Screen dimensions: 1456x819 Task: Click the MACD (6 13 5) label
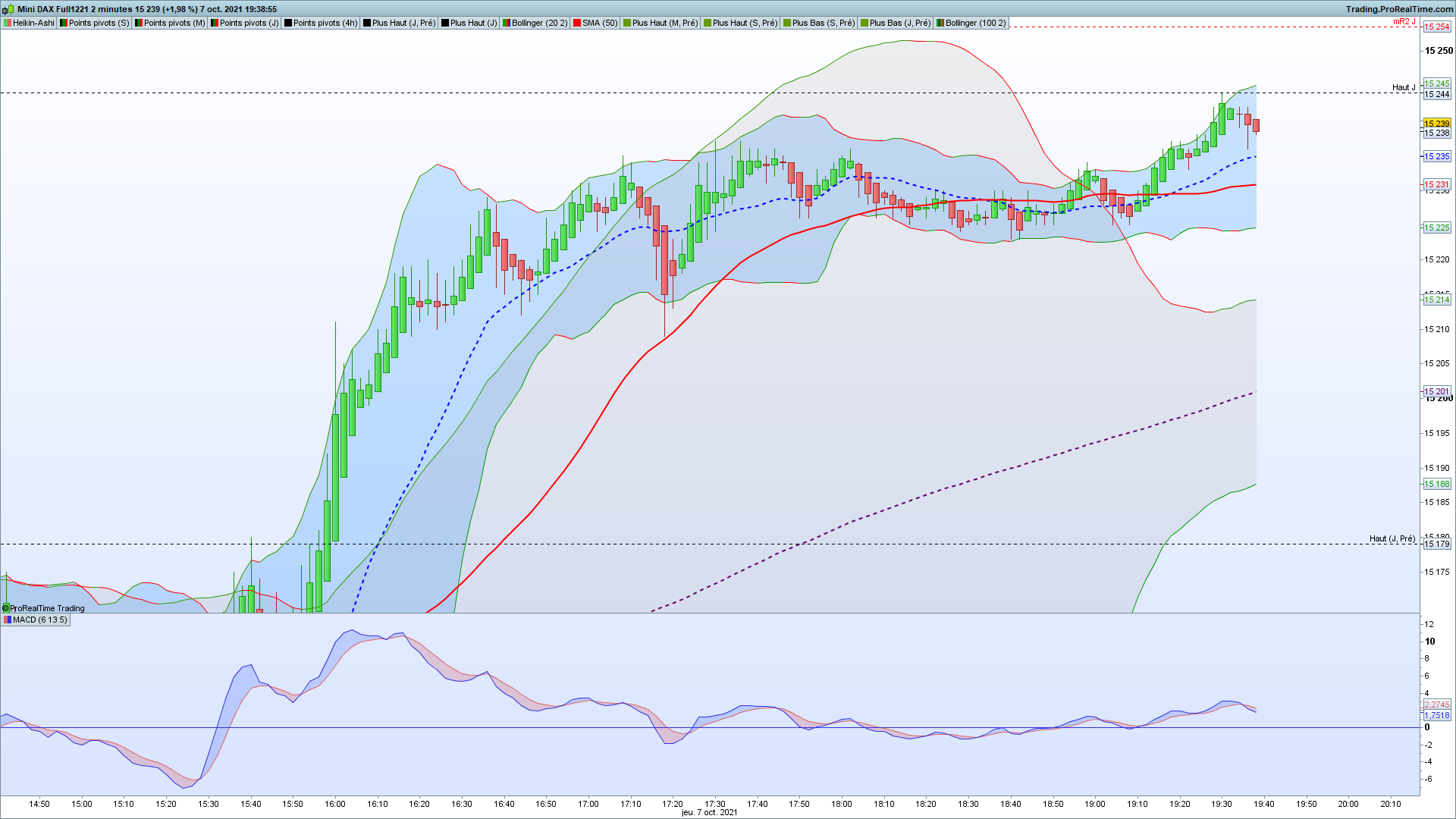[39, 620]
